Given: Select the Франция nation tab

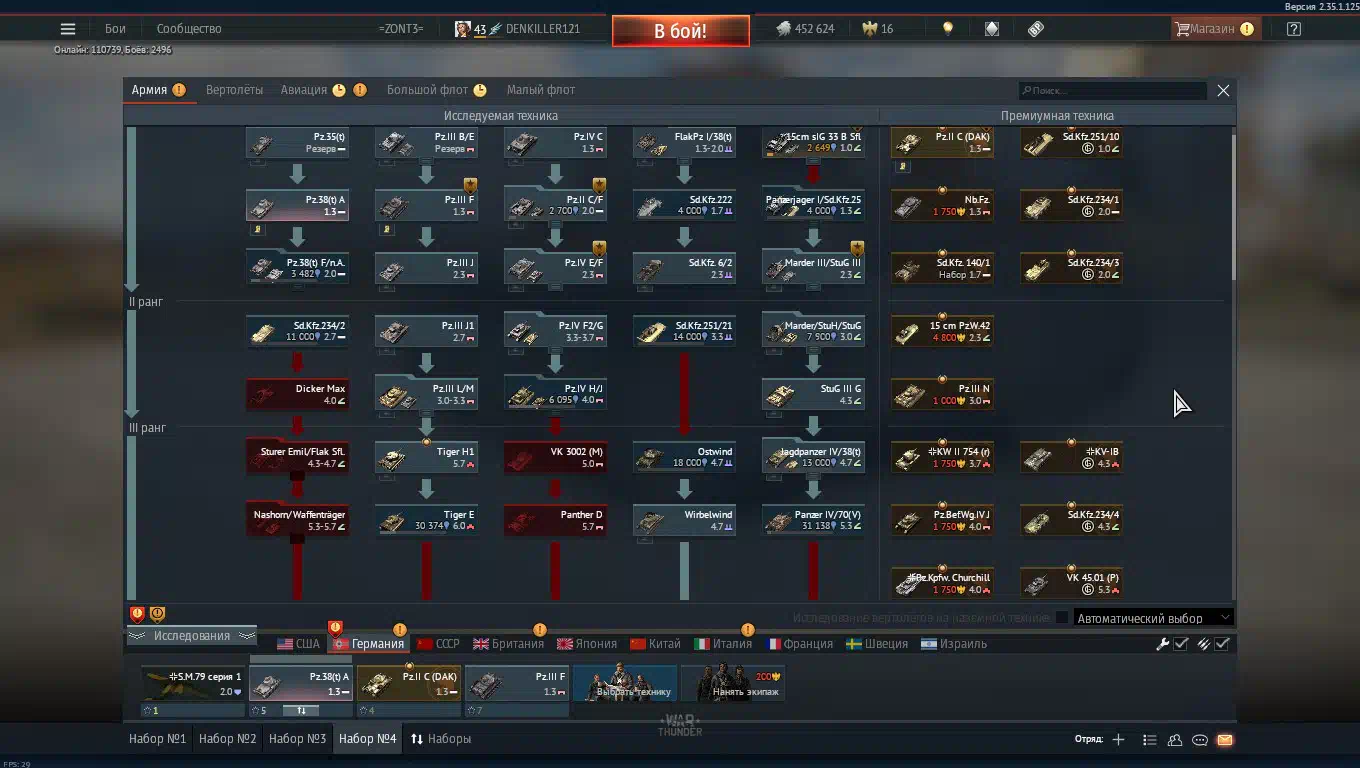Looking at the screenshot, I should pos(799,644).
